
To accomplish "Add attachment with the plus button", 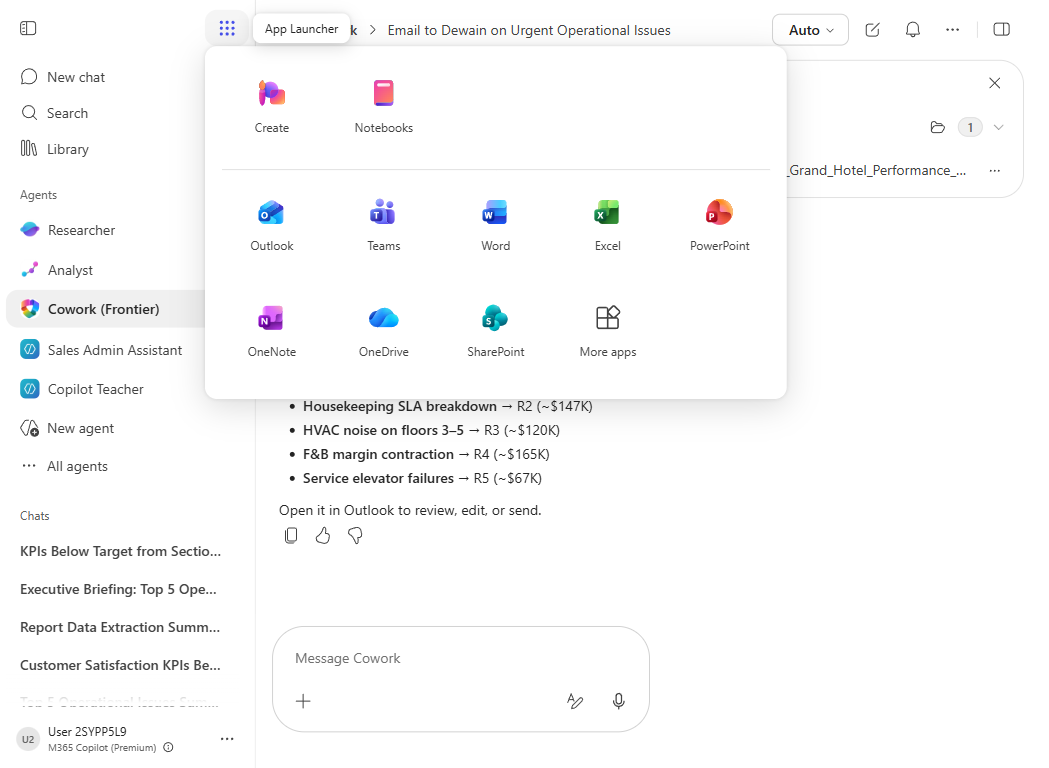I will point(303,701).
